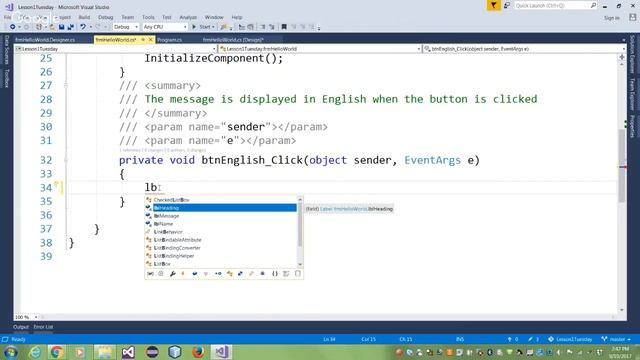Open the btnEnglish_Click member navigation dropdown
Viewport: 640px width, 360px height.
point(524,49)
